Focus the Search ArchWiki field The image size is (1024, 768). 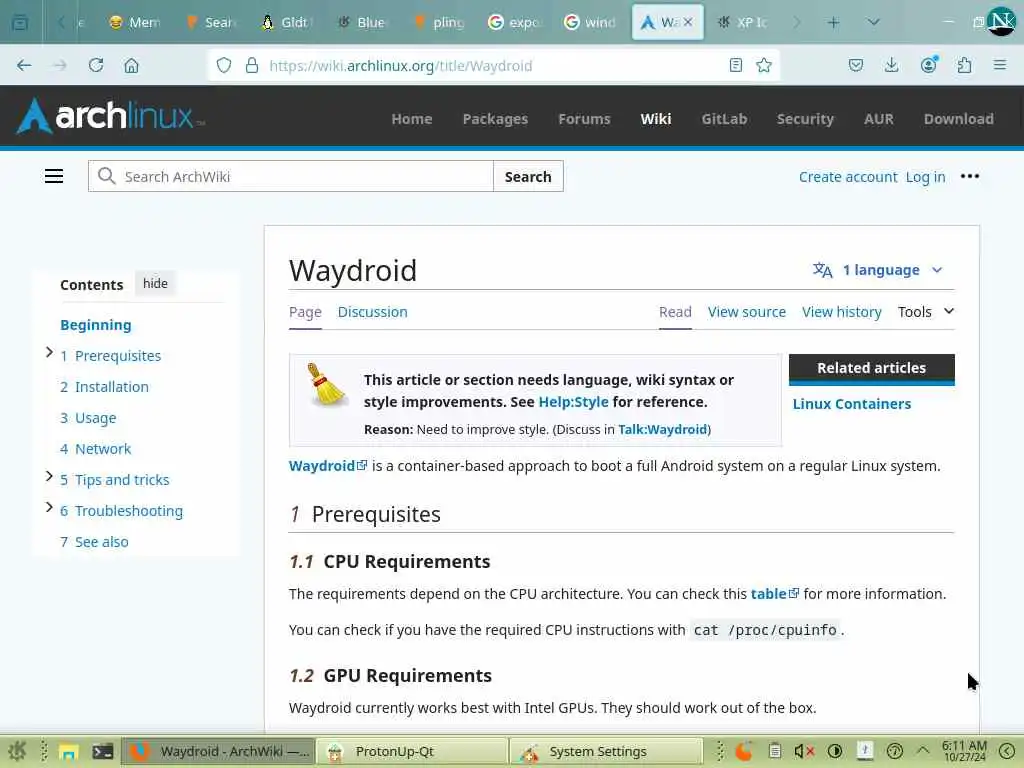pos(291,176)
